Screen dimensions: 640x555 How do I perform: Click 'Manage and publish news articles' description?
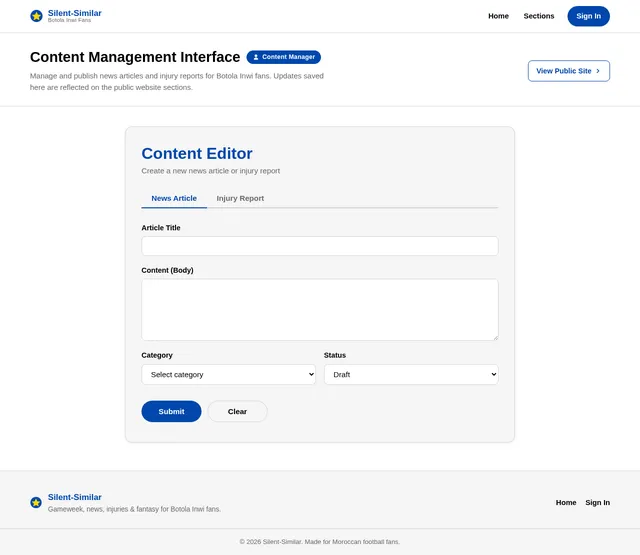[x=177, y=82]
